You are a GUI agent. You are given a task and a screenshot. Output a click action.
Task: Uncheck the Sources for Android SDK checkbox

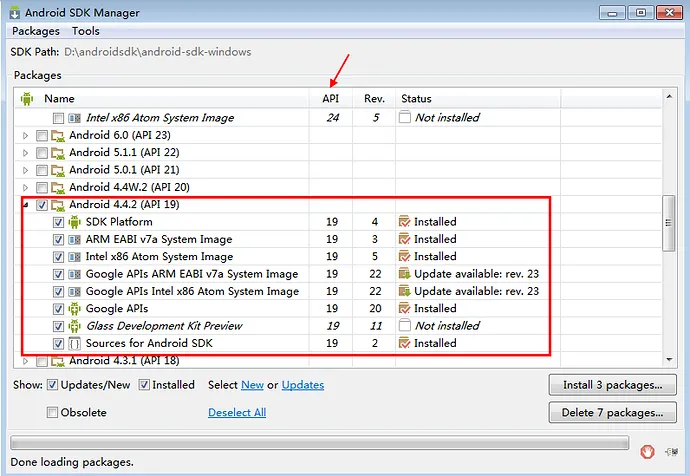[x=58, y=344]
